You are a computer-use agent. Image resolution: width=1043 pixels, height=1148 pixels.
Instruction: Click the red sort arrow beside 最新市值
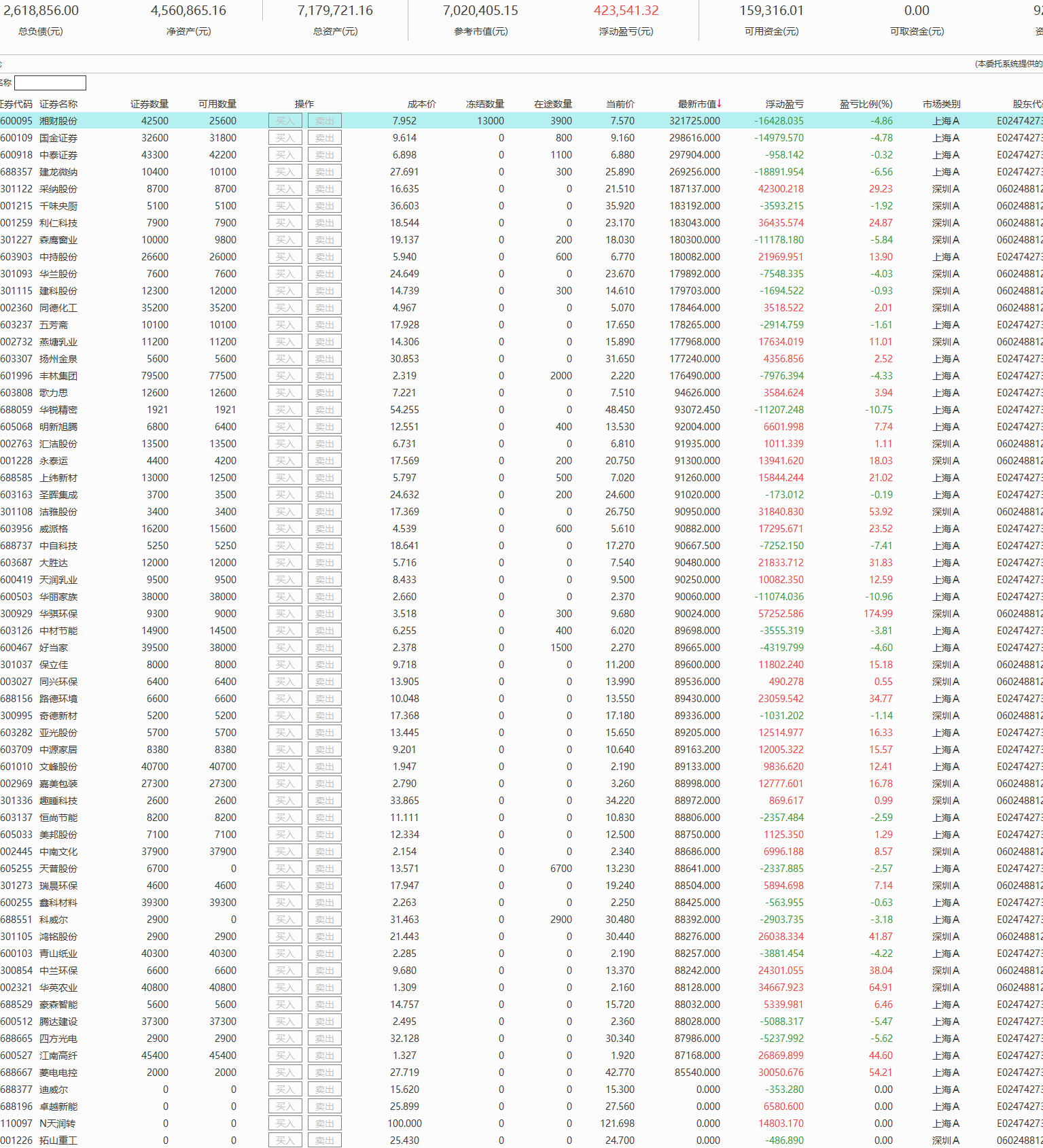coord(719,103)
